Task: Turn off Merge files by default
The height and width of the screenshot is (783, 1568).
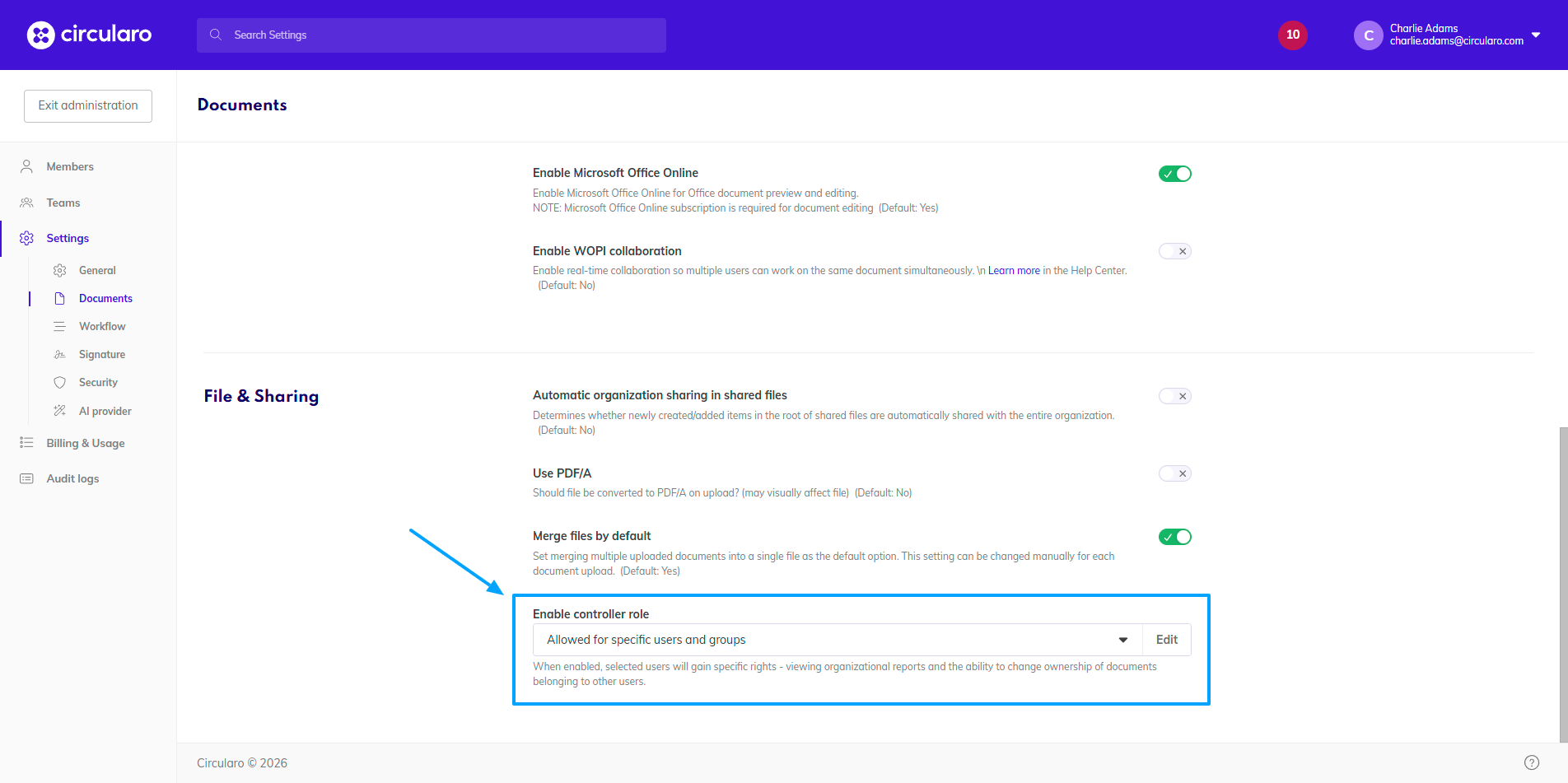Action: (x=1174, y=537)
